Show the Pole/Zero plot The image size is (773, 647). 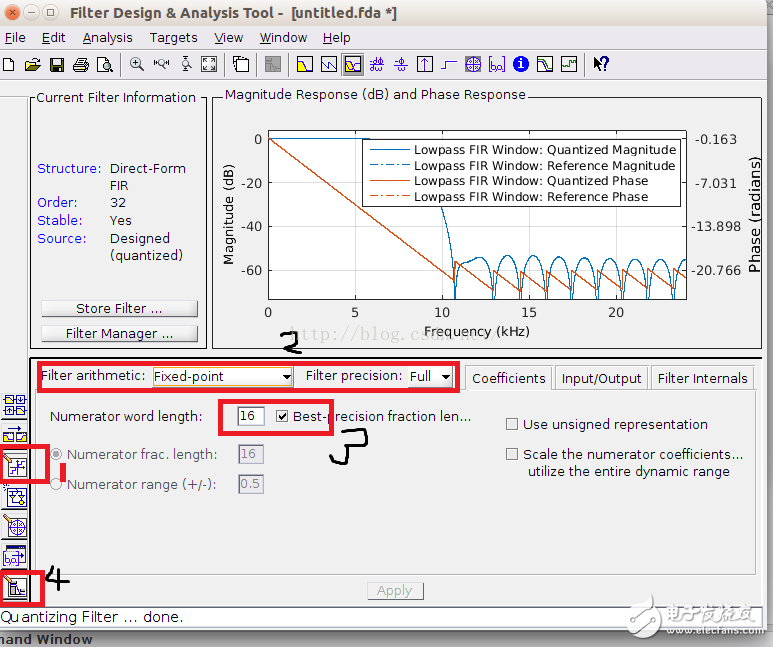(x=472, y=65)
